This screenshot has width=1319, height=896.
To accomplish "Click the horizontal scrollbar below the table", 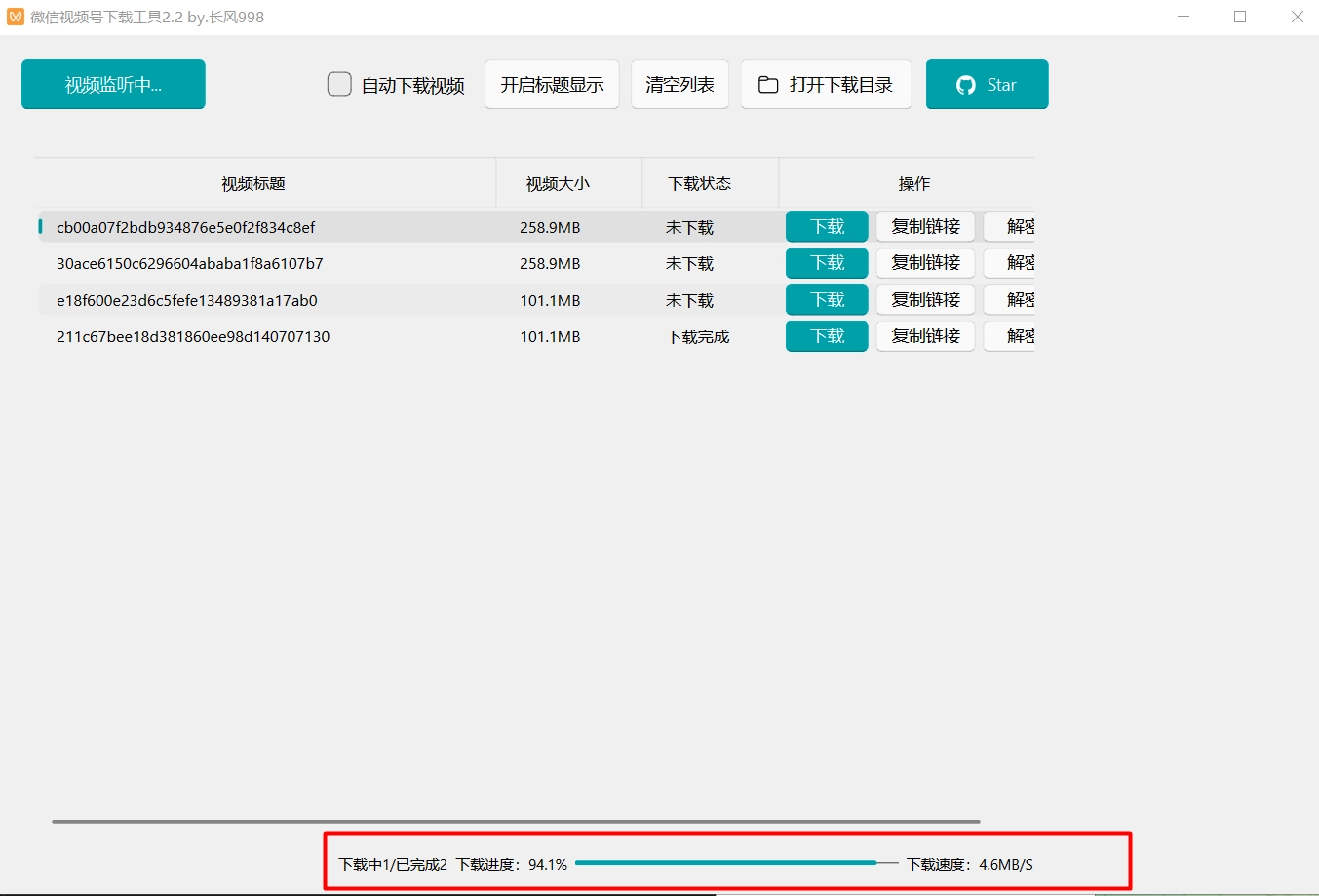I will pos(516,822).
